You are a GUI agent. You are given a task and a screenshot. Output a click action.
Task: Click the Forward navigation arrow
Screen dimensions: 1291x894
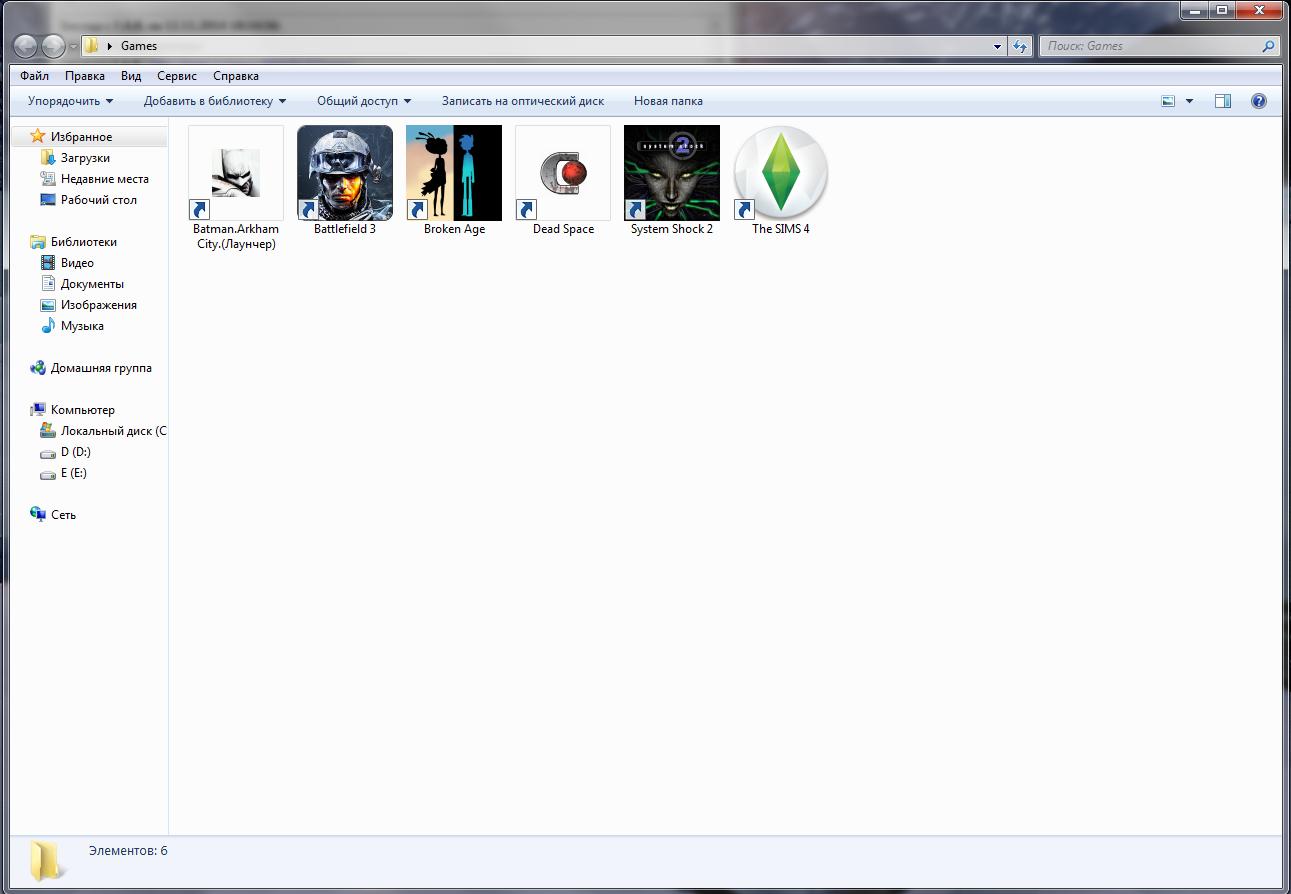[x=53, y=46]
